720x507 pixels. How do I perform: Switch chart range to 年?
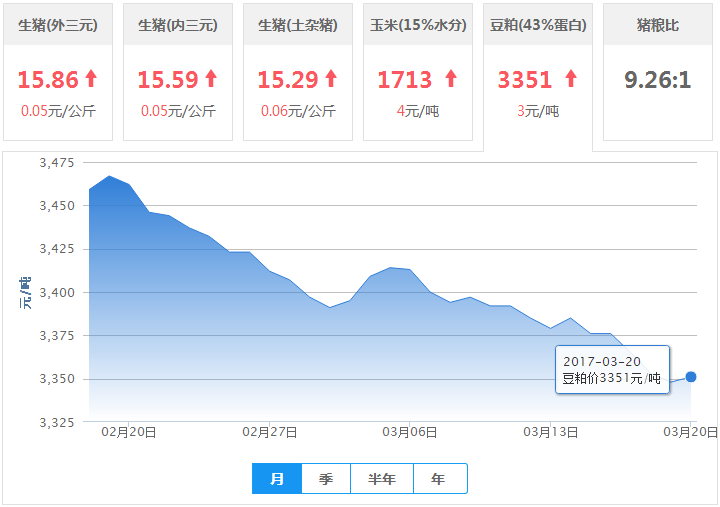439,479
